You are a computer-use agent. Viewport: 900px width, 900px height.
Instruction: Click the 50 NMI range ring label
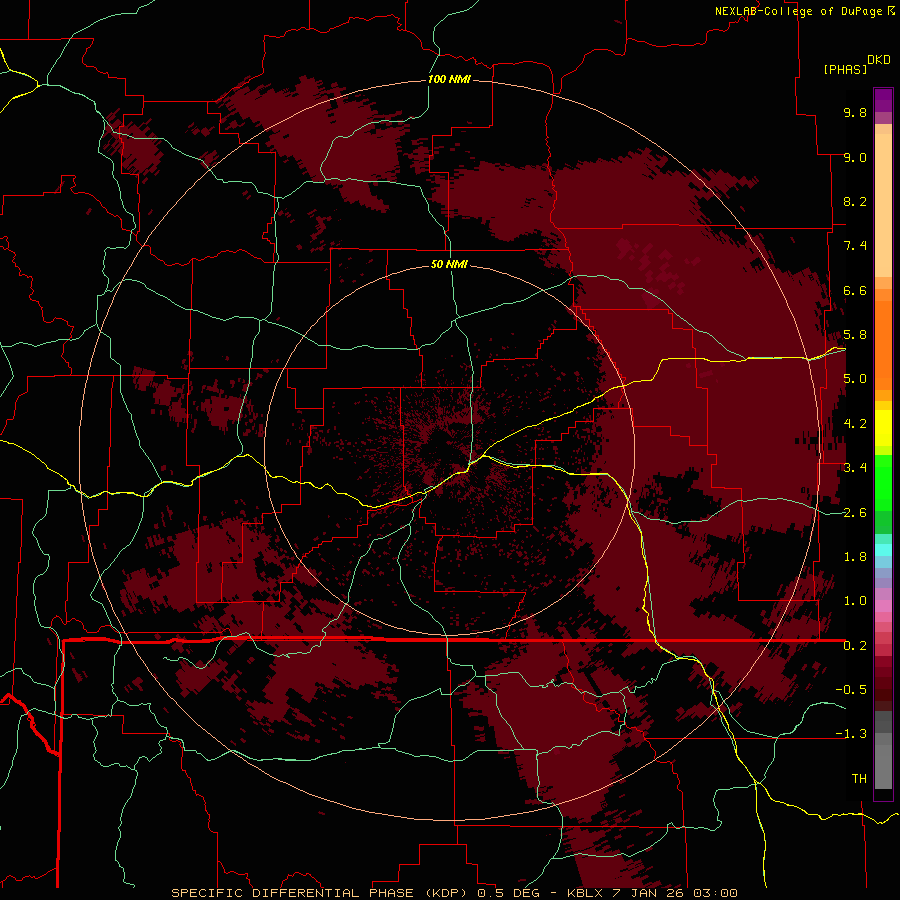click(449, 264)
